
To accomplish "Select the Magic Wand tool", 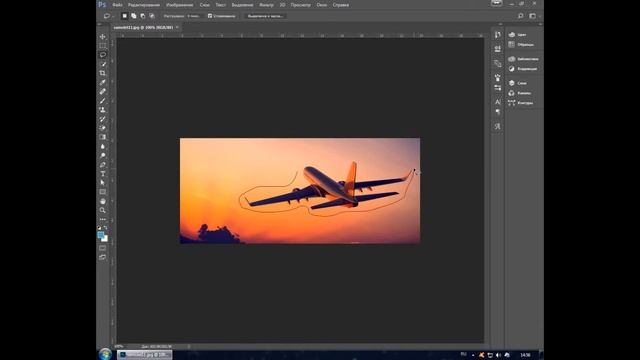I will coord(102,64).
